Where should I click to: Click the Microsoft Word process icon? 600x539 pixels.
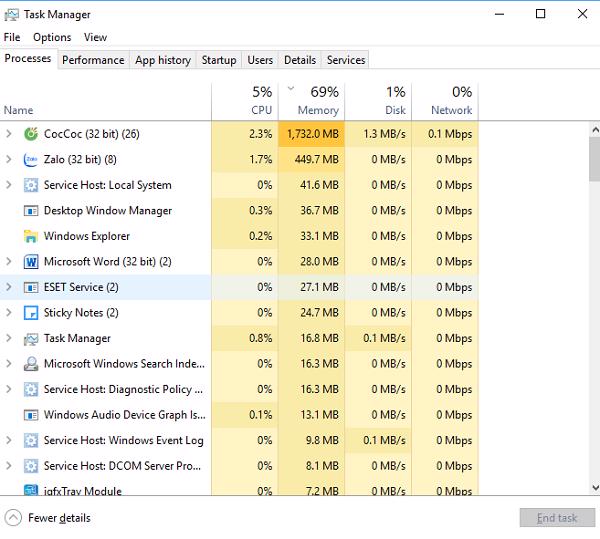(x=31, y=262)
